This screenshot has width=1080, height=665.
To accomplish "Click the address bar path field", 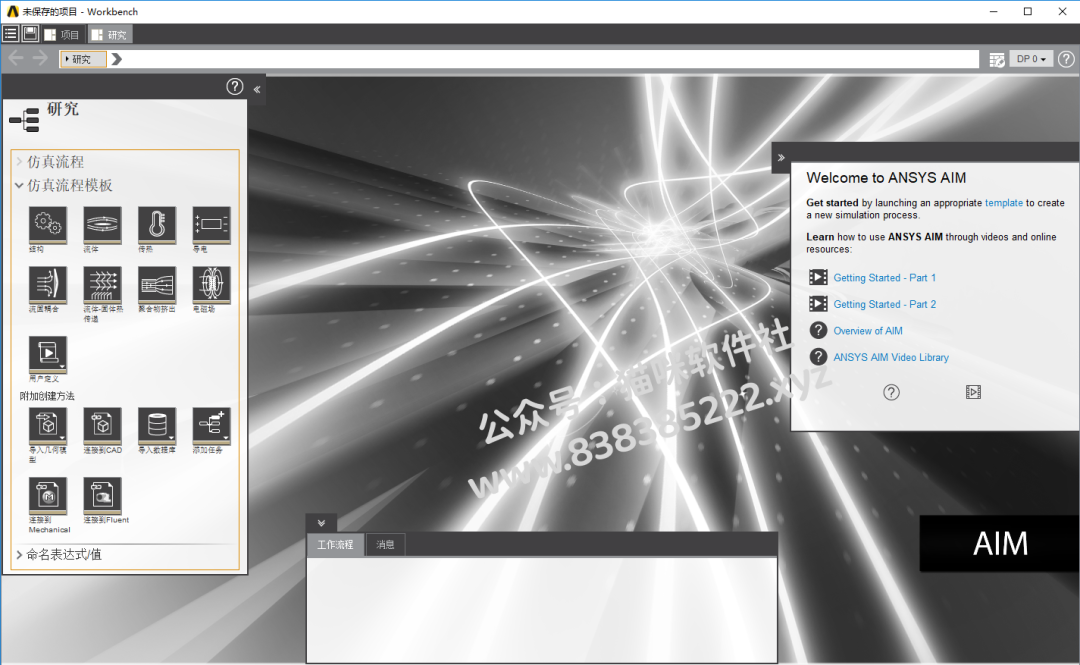I will click(519, 59).
